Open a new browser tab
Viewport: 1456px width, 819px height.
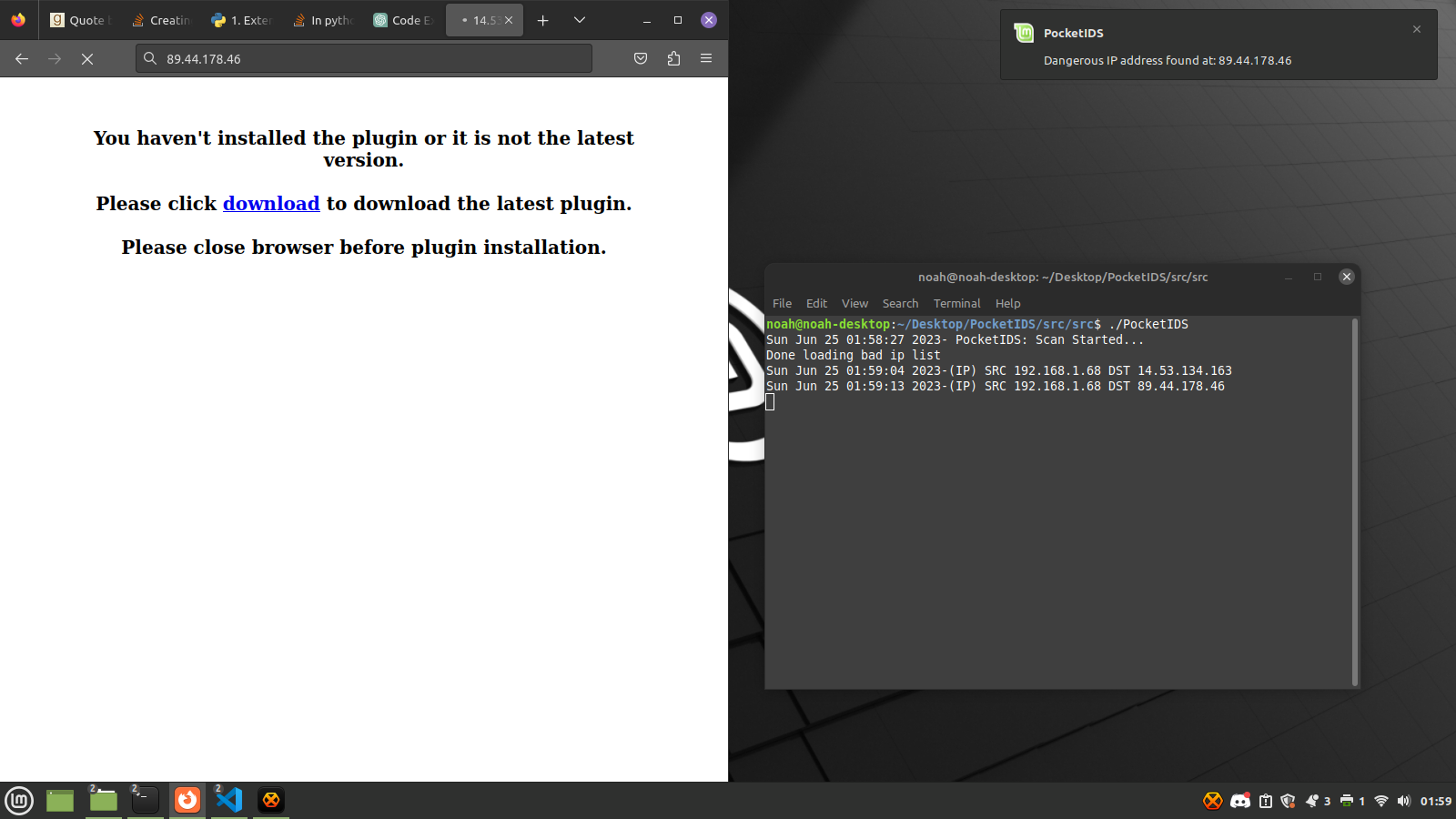[x=543, y=20]
